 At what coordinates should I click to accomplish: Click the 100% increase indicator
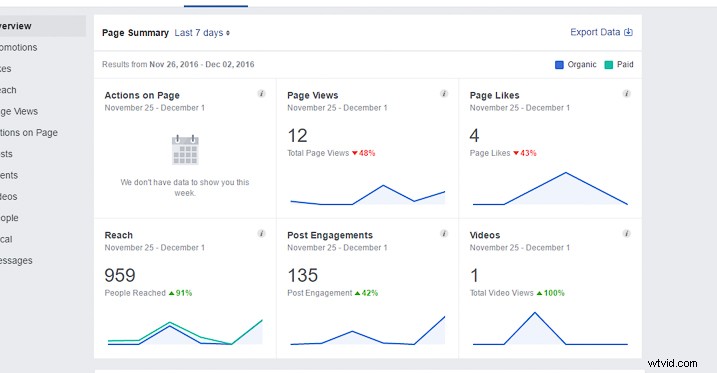[551, 293]
